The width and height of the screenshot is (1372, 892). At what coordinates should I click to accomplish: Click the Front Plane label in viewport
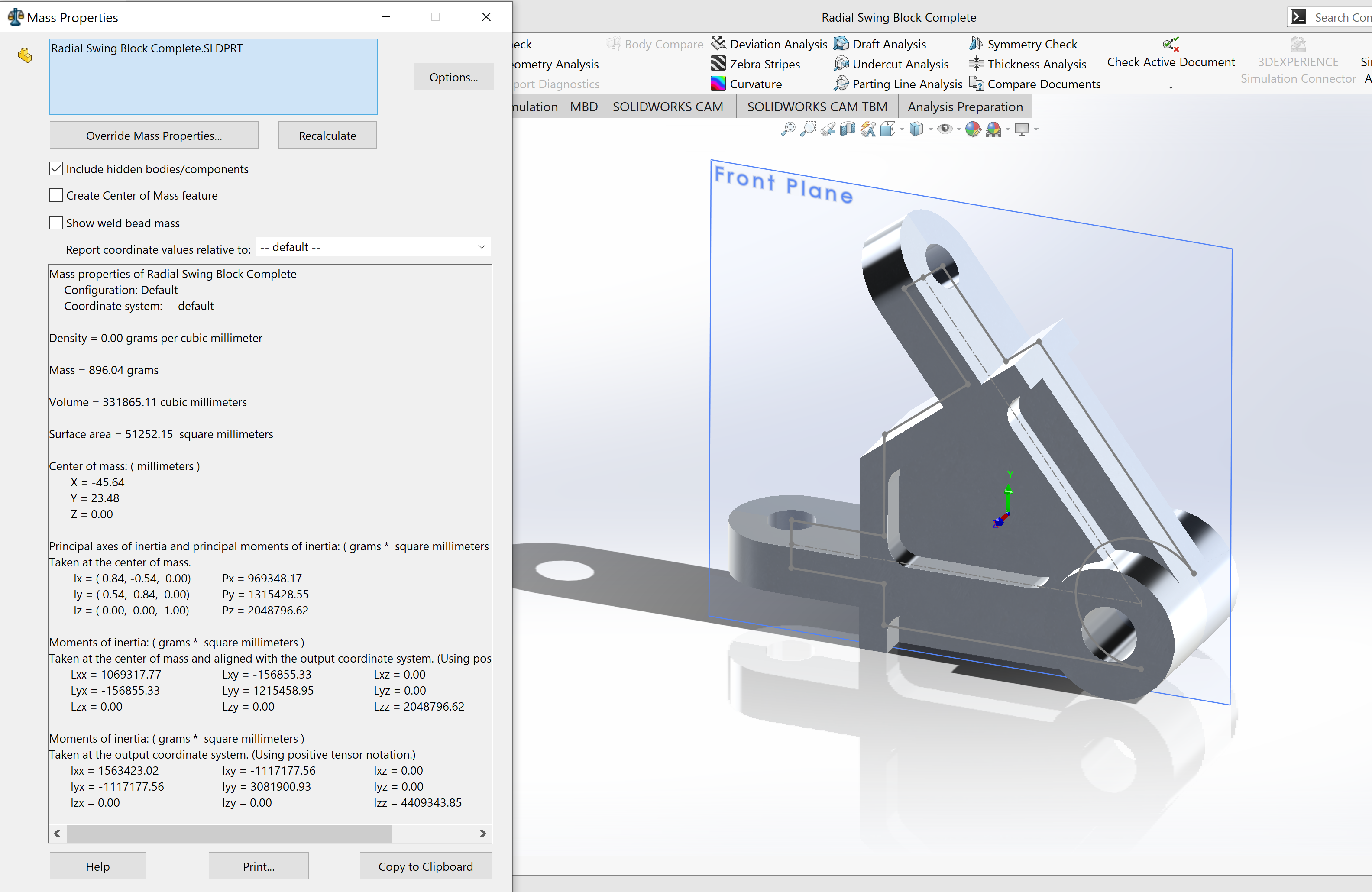(x=783, y=184)
